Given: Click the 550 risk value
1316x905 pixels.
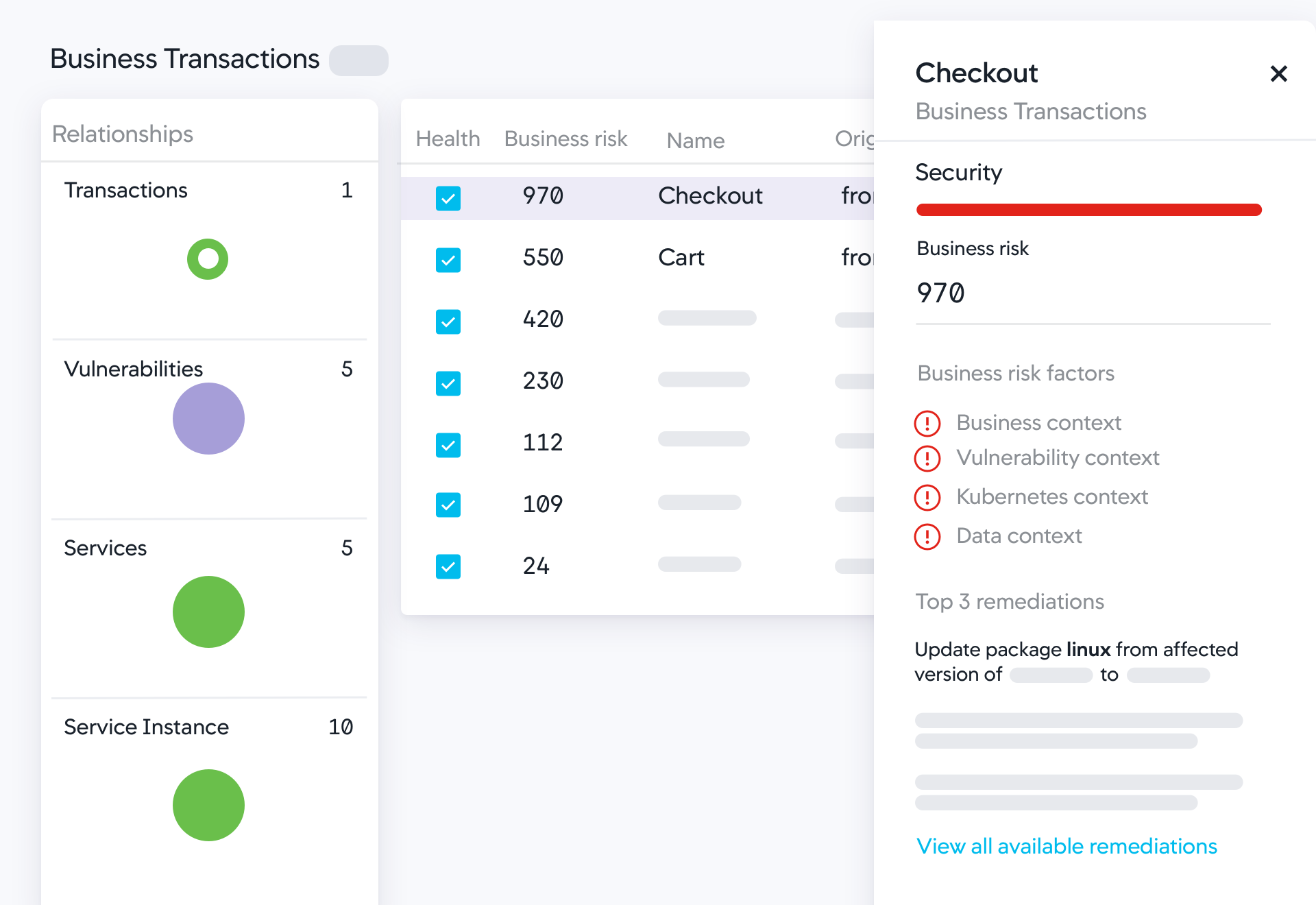Looking at the screenshot, I should click(x=543, y=258).
